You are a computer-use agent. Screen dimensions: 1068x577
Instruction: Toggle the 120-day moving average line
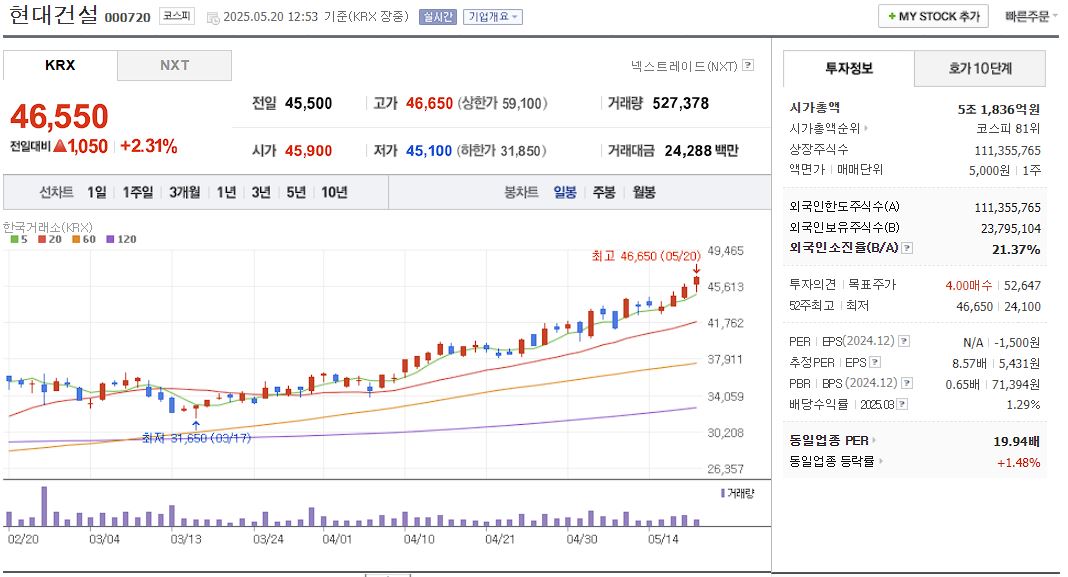(118, 239)
